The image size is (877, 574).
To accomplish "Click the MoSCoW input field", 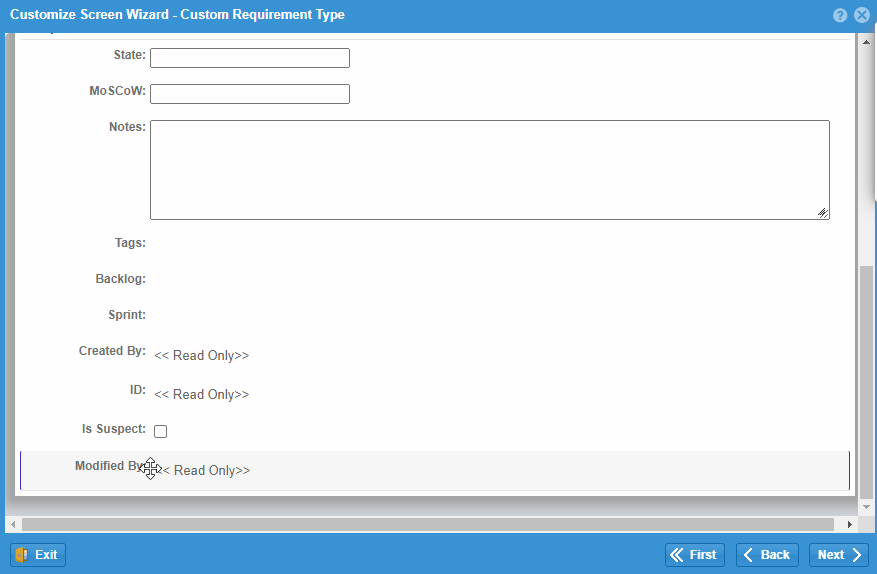I will 250,94.
